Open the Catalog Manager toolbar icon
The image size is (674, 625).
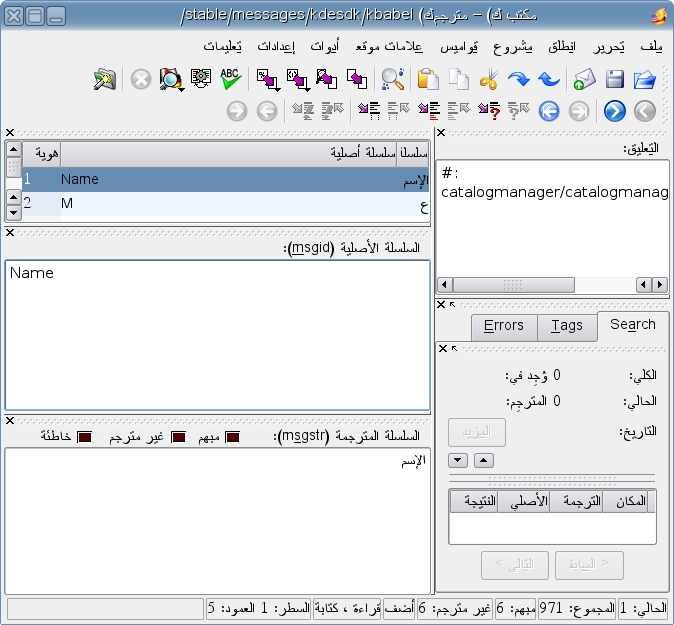pos(105,80)
